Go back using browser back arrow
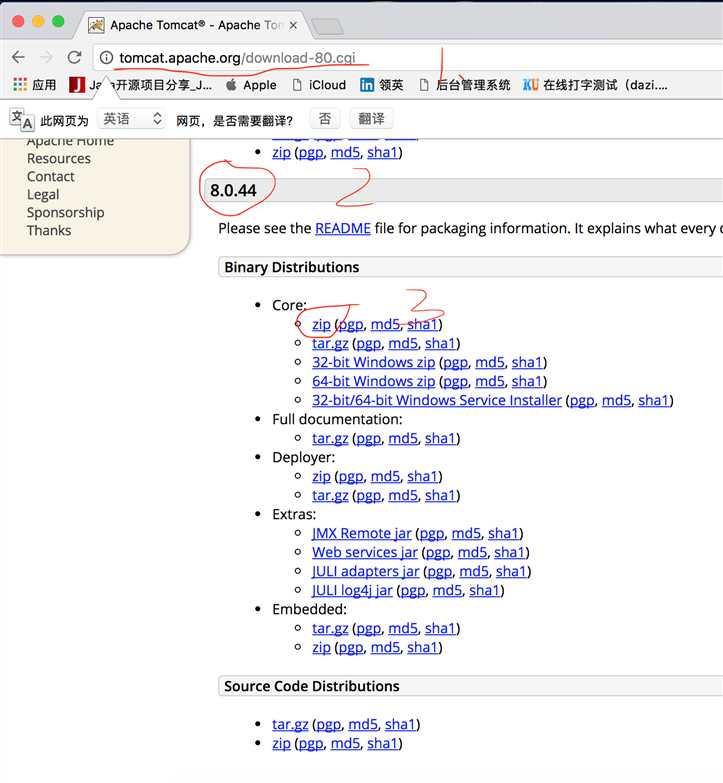723x783 pixels. tap(18, 57)
